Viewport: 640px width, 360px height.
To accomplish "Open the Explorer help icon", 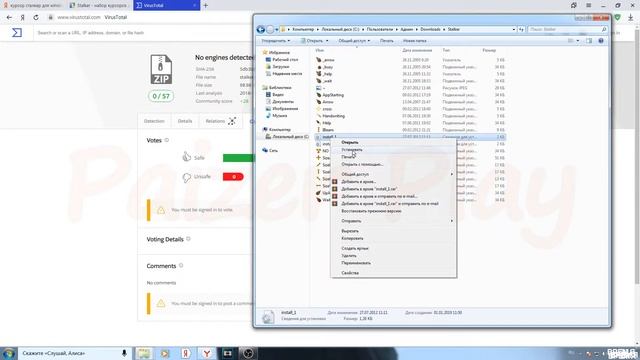I will (601, 41).
